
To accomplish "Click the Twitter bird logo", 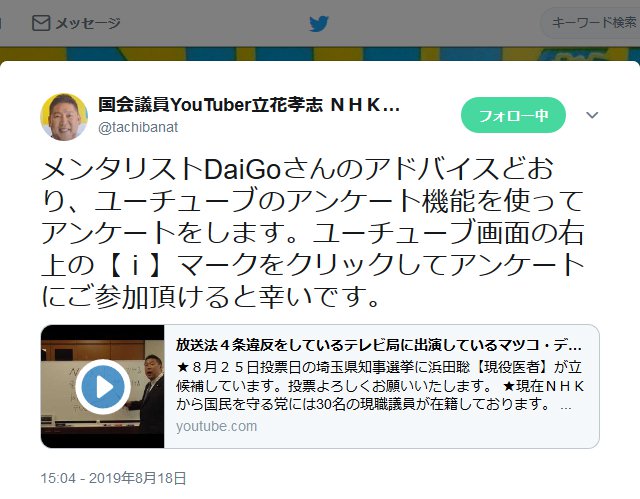I will (319, 24).
